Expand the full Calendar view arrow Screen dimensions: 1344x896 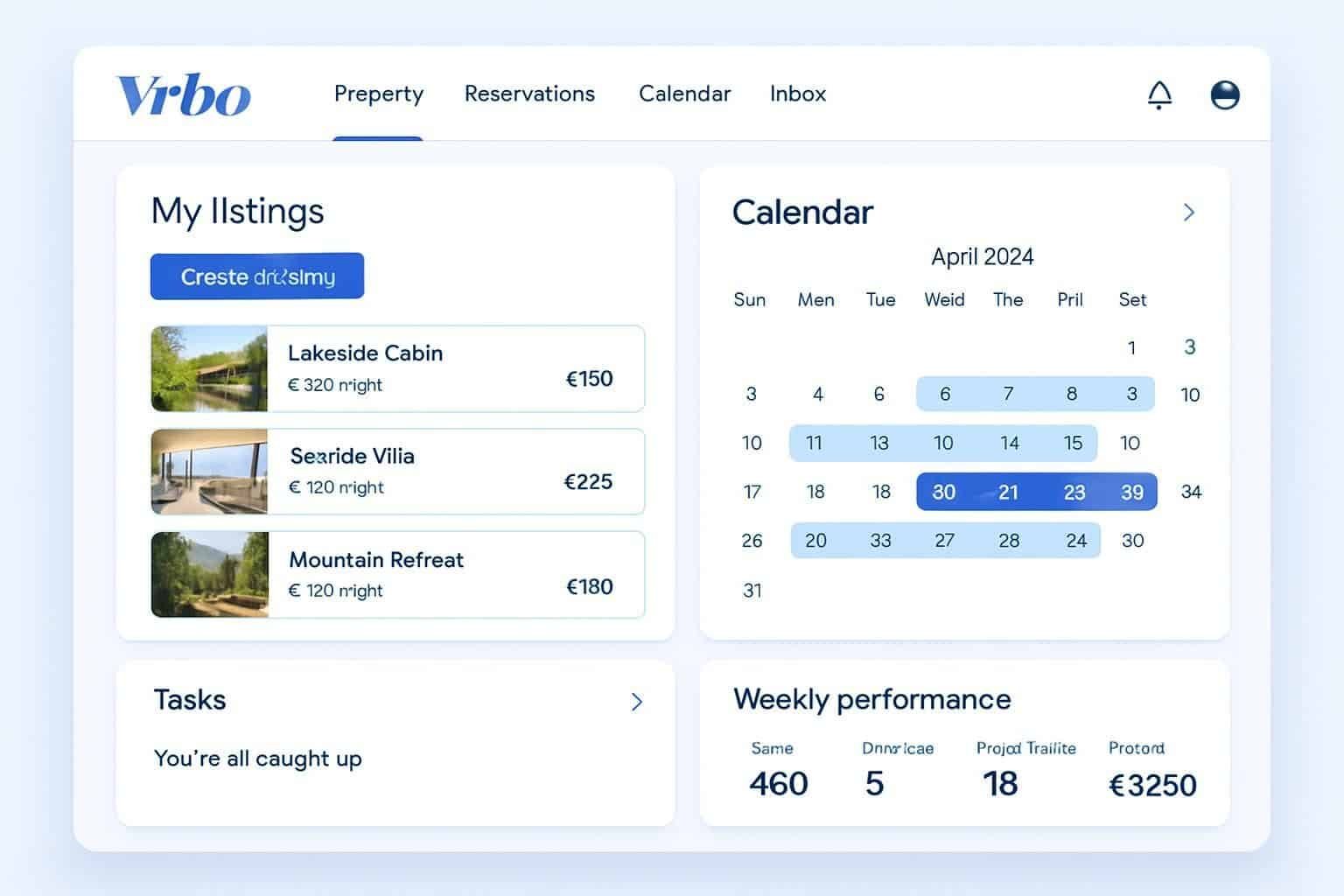(1188, 212)
